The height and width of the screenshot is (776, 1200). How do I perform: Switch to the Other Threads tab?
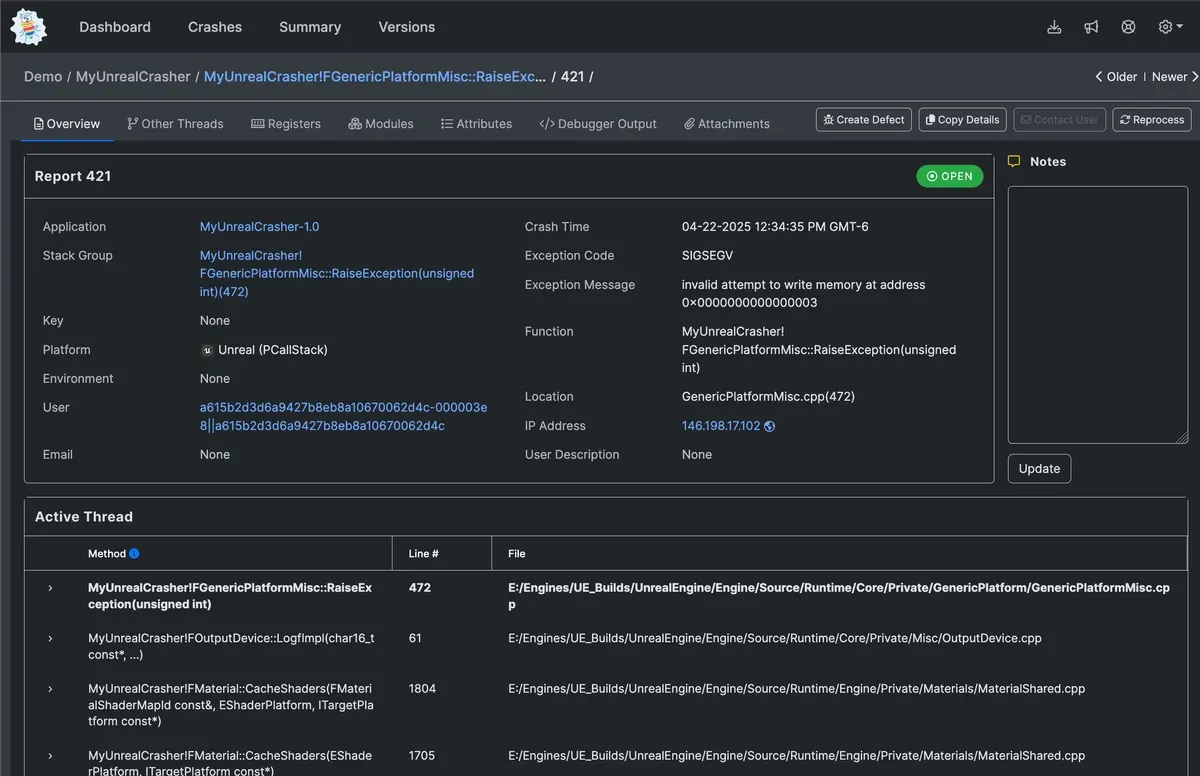pyautogui.click(x=175, y=124)
